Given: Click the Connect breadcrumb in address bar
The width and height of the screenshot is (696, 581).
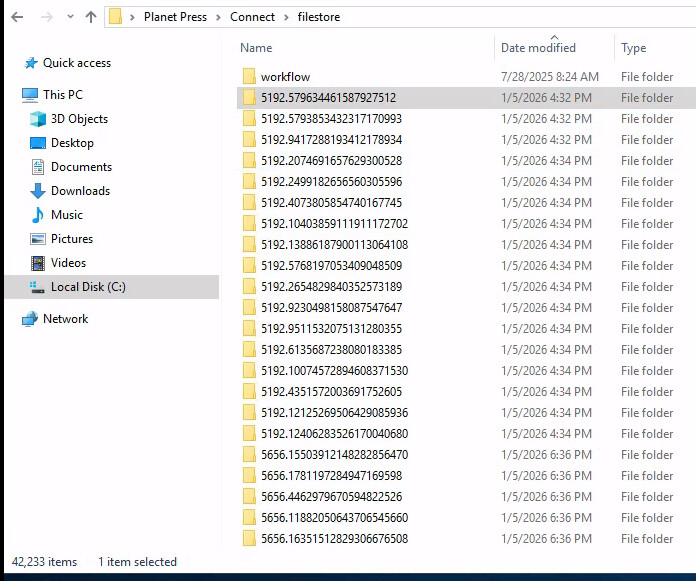Looking at the screenshot, I should click(252, 17).
